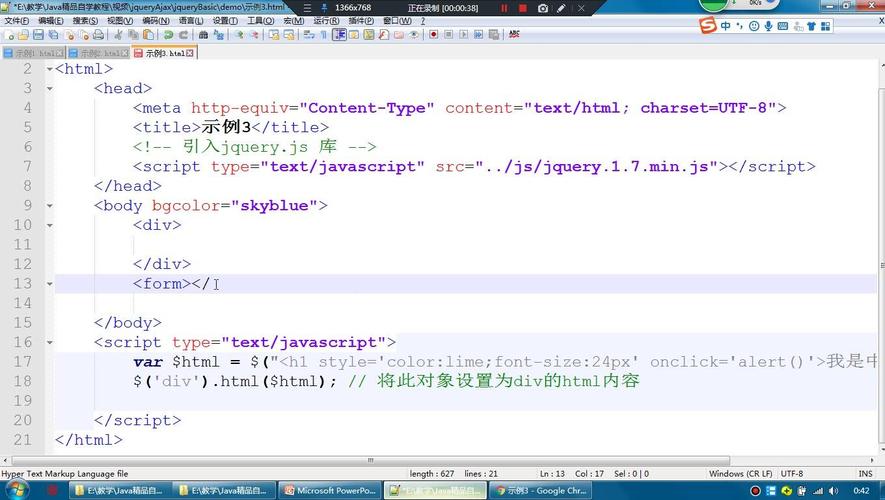The image size is (885, 500).
Task: Click the recorder pencil annotate icon
Action: [x=561, y=8]
